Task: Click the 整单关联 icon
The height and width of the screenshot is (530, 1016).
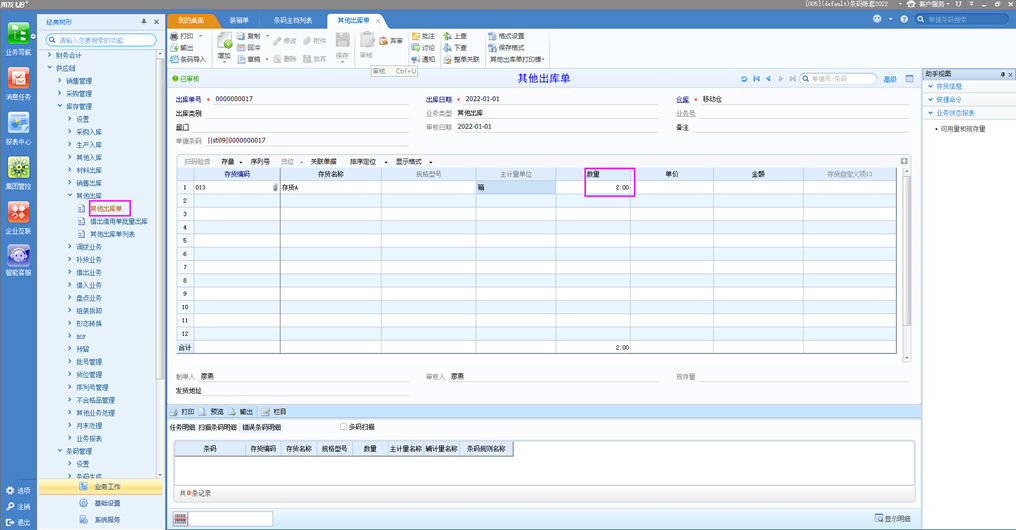Action: (x=448, y=60)
